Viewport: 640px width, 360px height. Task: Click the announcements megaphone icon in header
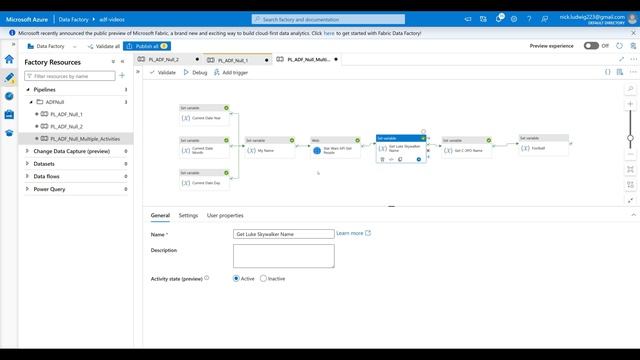pos(468,19)
